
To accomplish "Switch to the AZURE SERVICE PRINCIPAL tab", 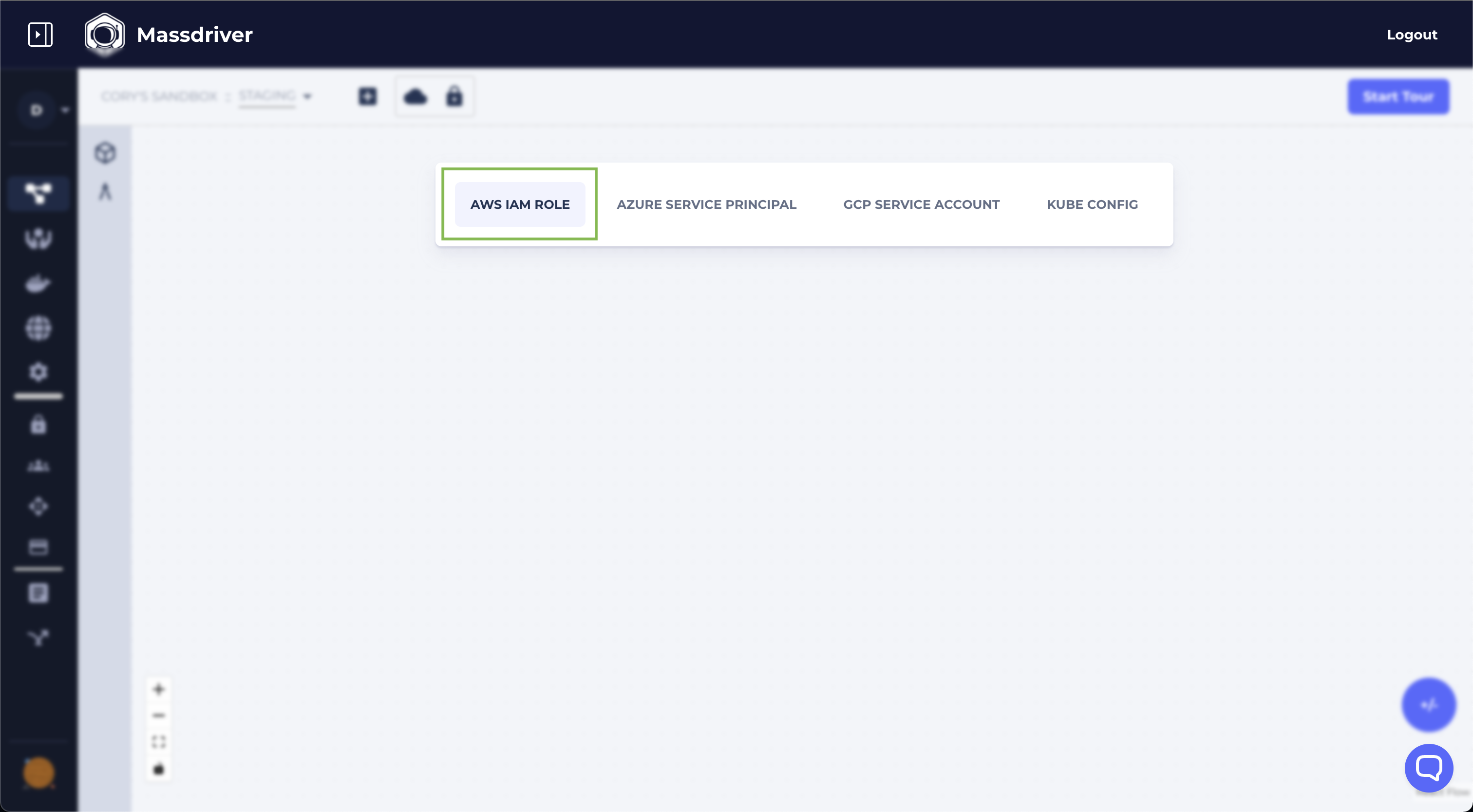I will point(706,204).
